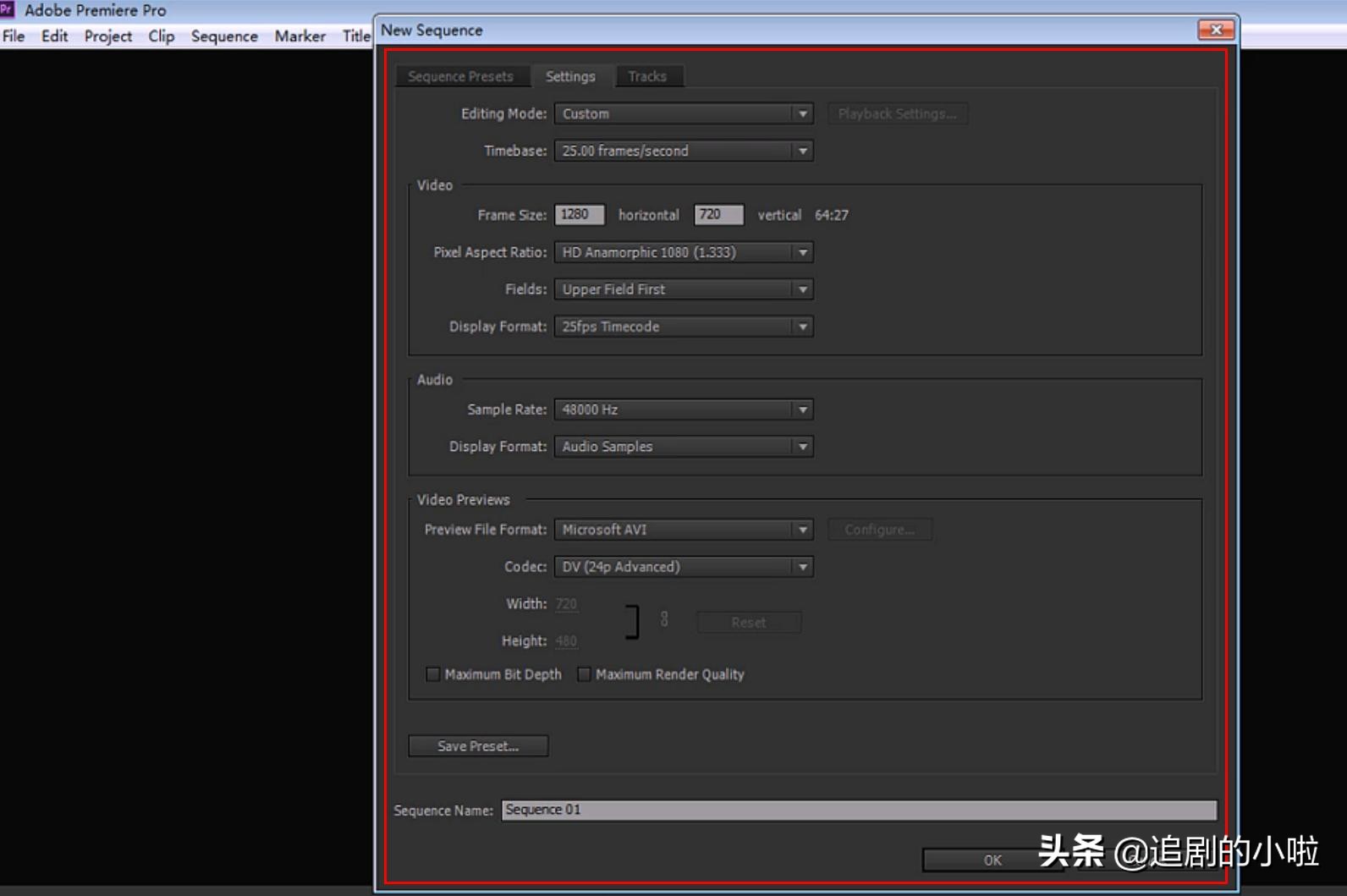Viewport: 1347px width, 896px height.
Task: Open the File menu
Action: 14,36
